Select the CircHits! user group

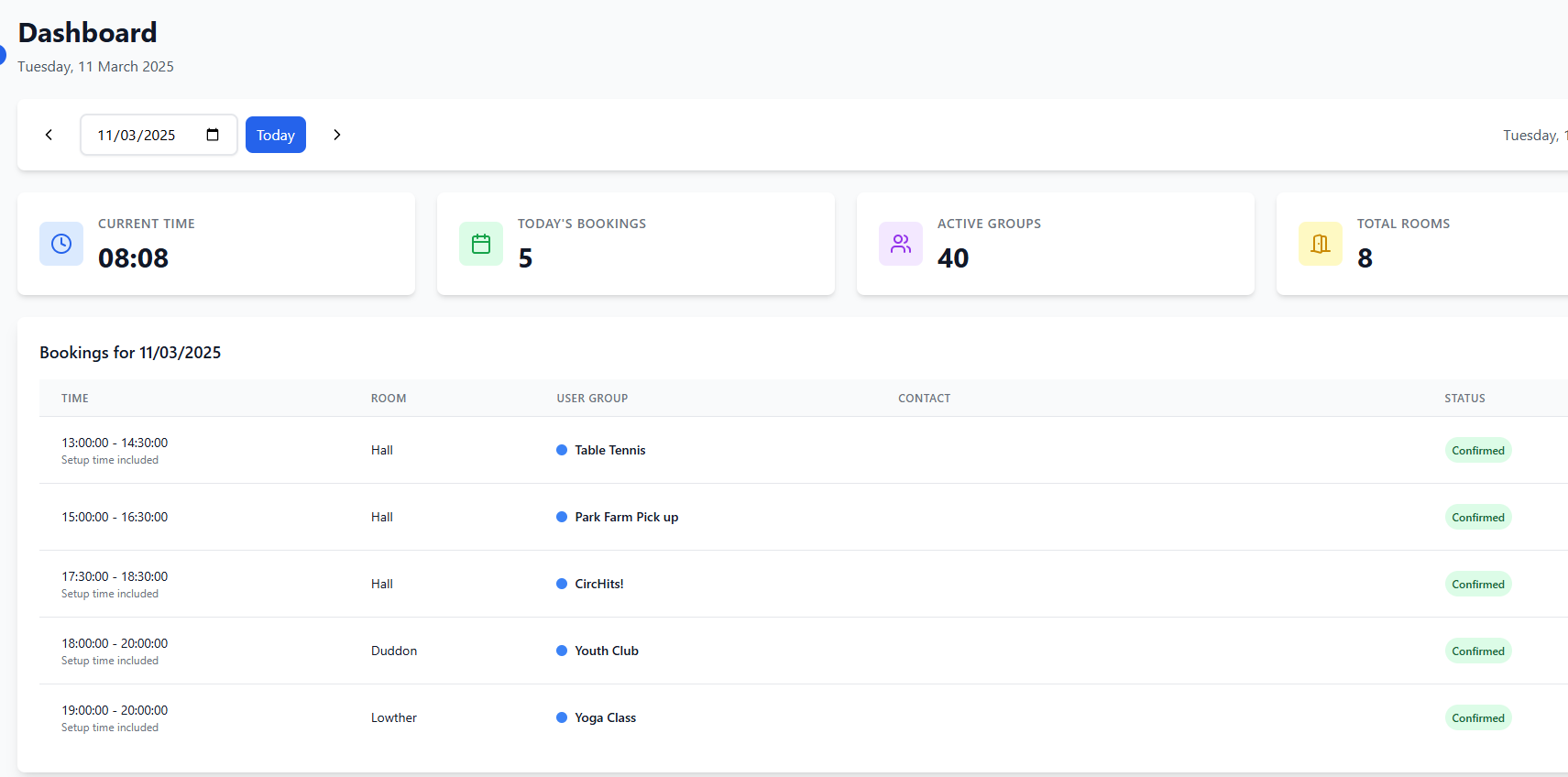(599, 584)
